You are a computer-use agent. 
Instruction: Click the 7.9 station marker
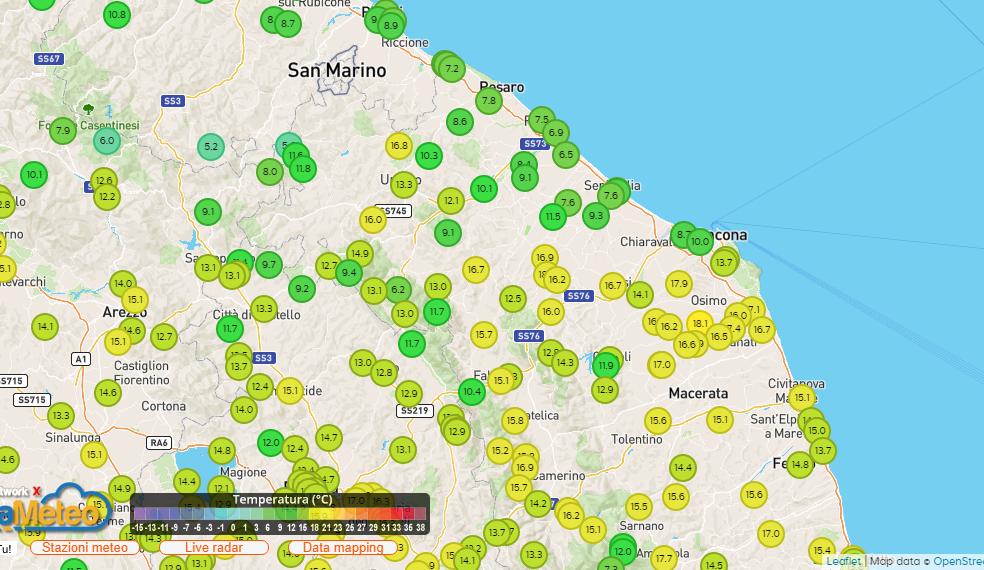point(63,131)
